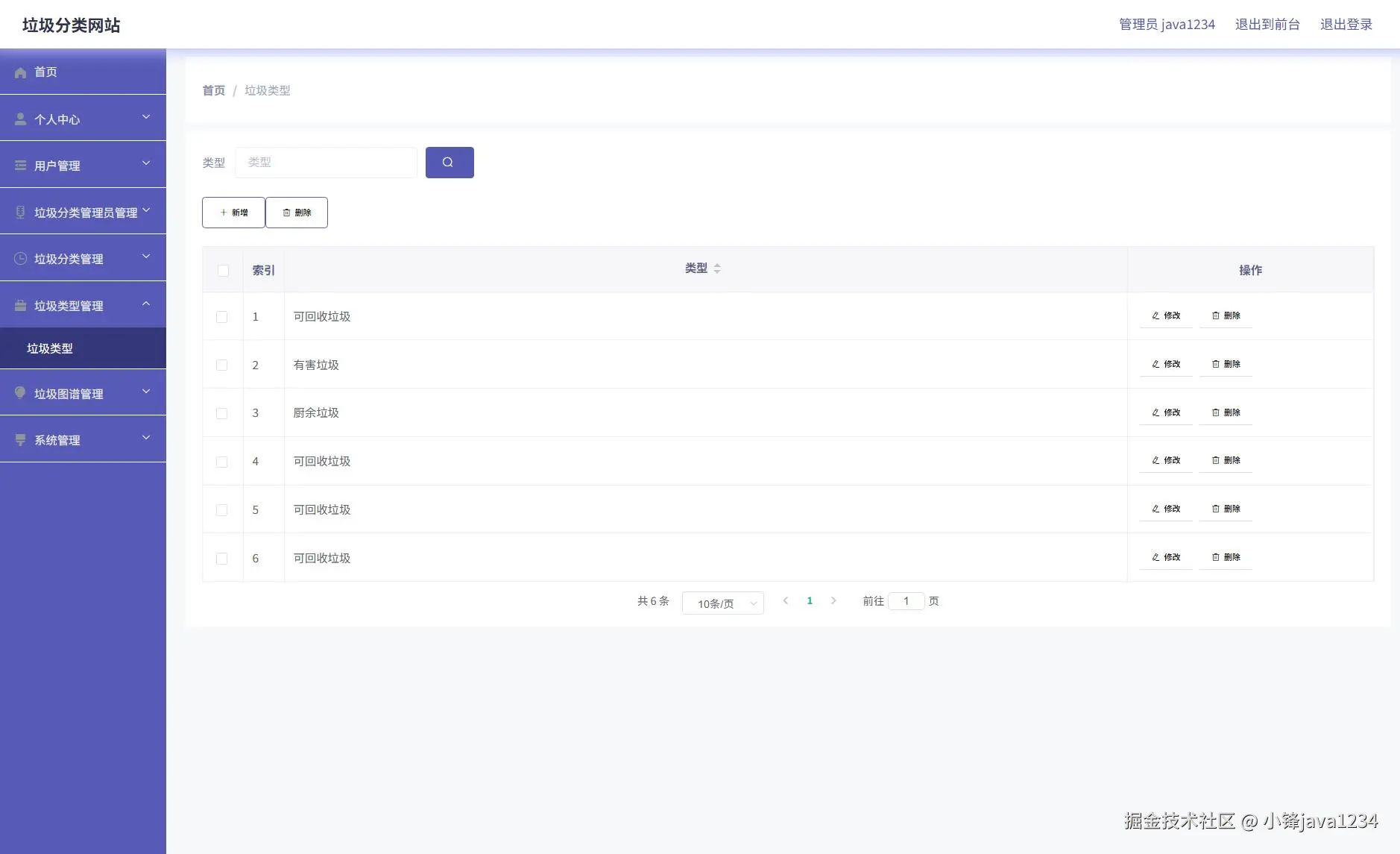Click the home icon beside 首页 in the sidebar

click(20, 72)
